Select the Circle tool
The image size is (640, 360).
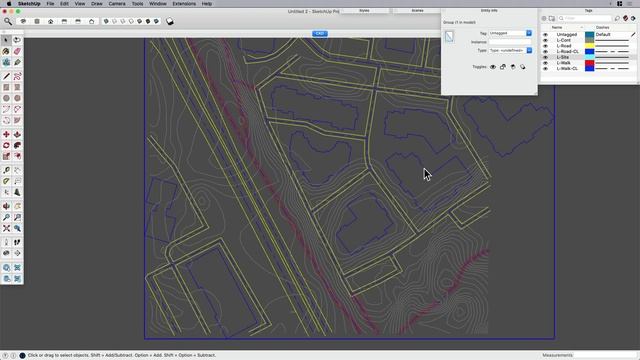point(6,98)
